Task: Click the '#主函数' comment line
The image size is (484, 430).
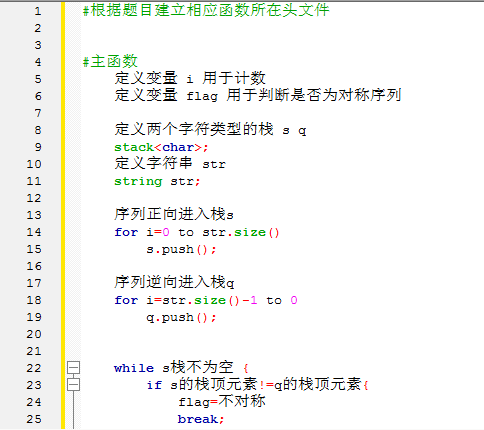Action: 110,62
